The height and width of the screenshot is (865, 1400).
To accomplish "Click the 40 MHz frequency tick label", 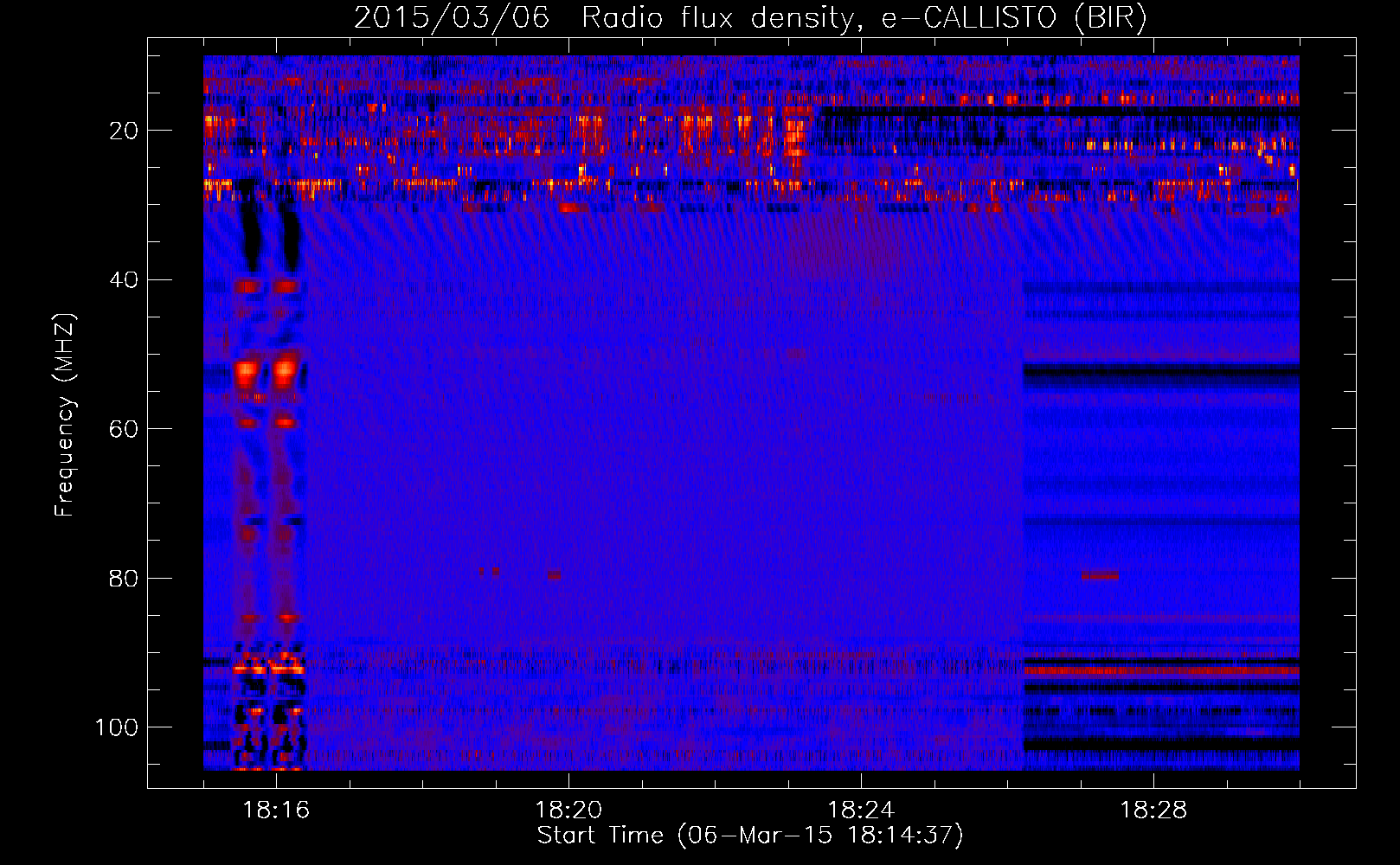I will point(124,280).
